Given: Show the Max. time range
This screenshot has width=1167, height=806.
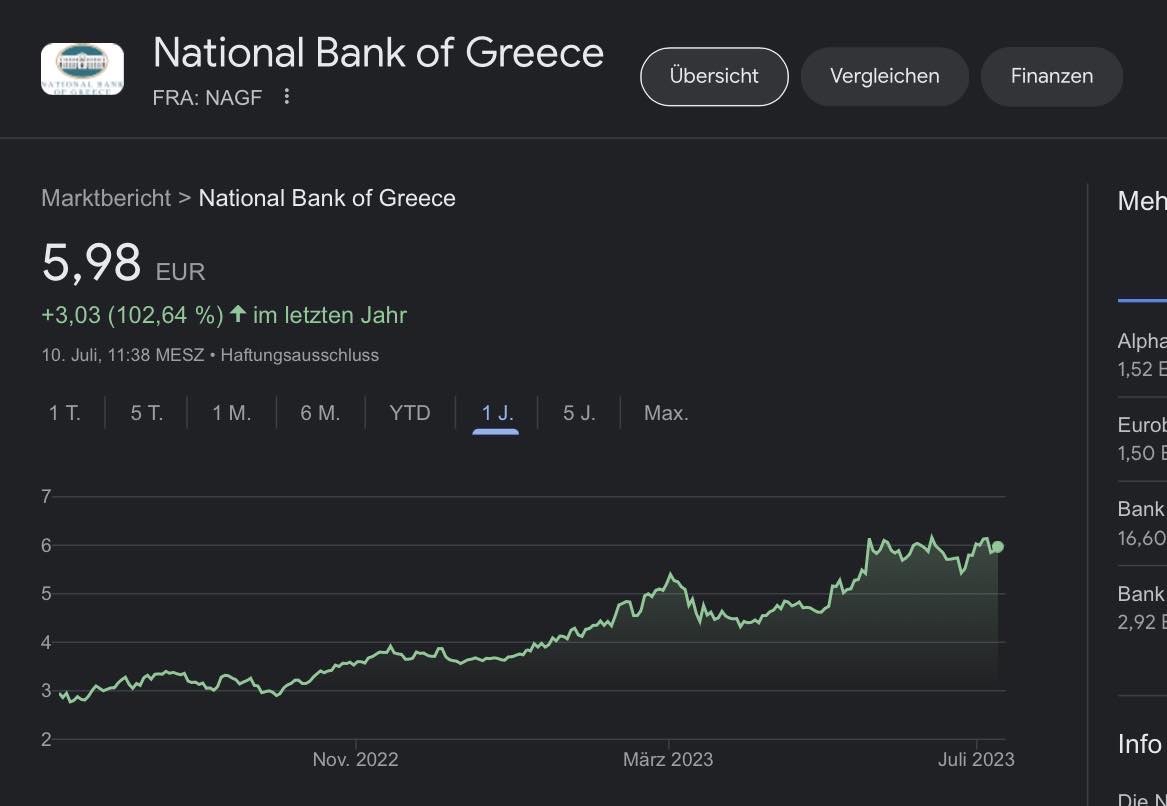Looking at the screenshot, I should coord(666,413).
